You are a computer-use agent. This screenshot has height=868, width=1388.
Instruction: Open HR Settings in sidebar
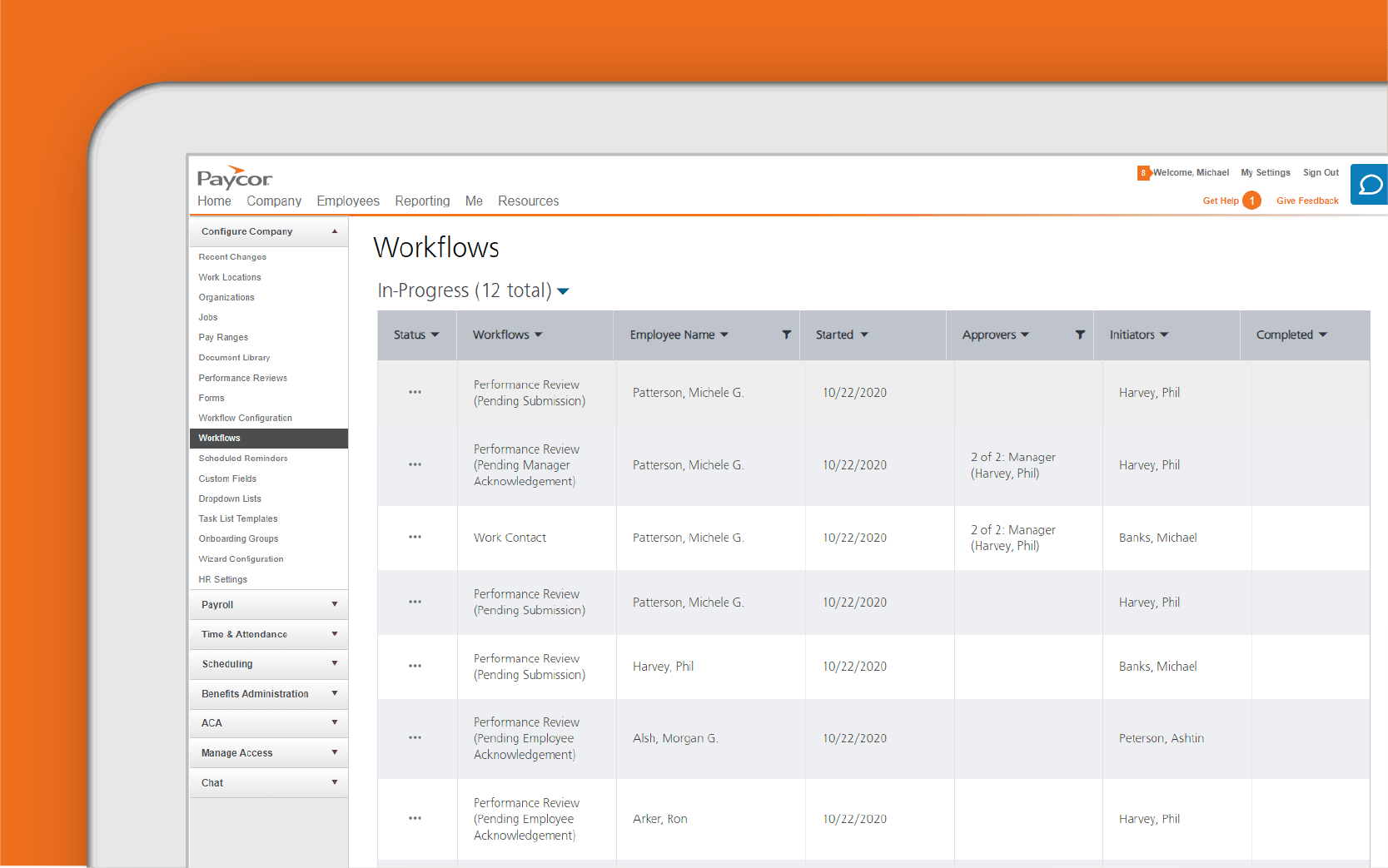click(223, 579)
